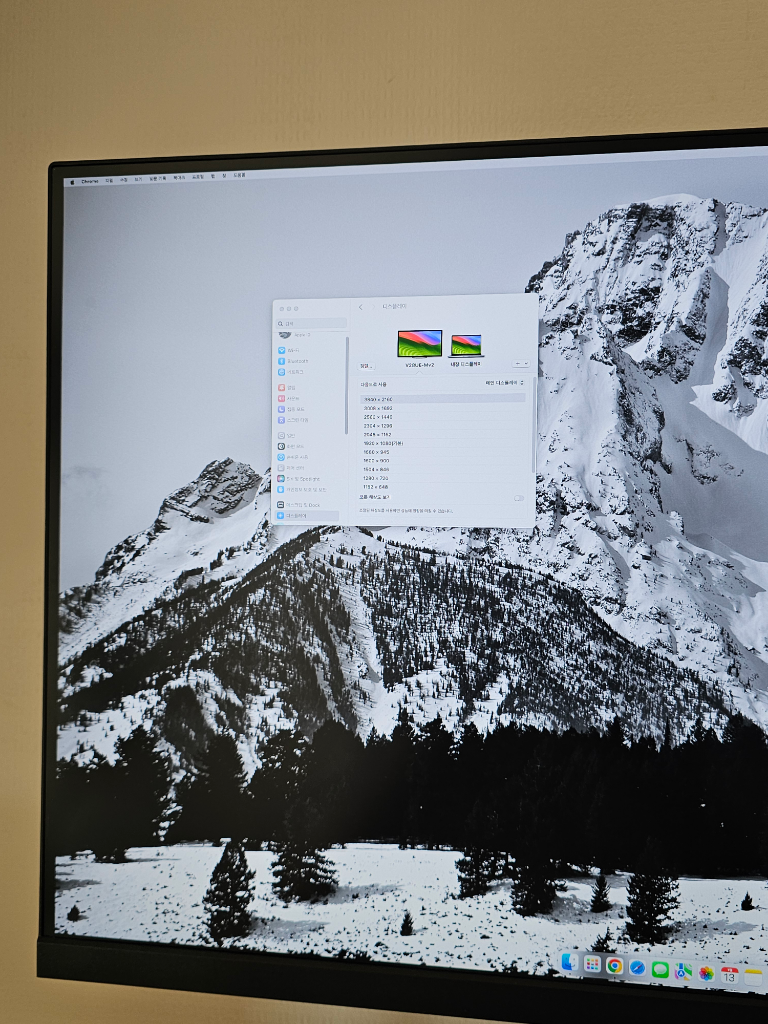This screenshot has height=1024, width=768.
Task: Open Photos app from the Dock
Action: (706, 972)
